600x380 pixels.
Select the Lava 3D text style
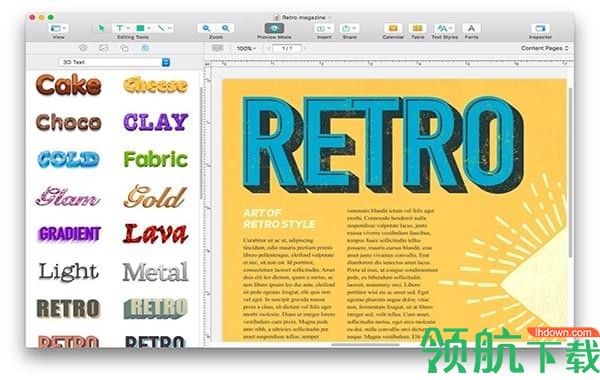[155, 233]
